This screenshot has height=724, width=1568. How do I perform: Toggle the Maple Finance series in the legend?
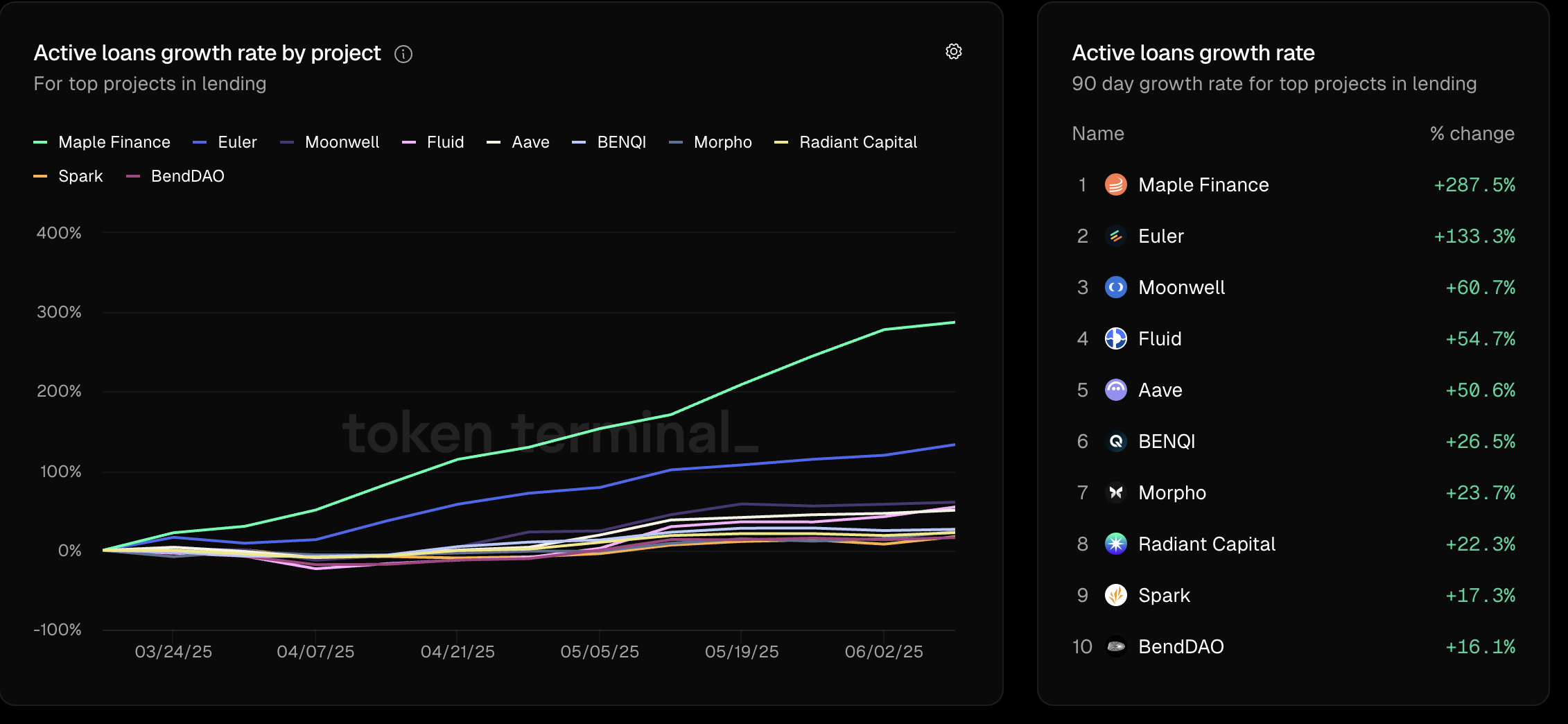114,141
